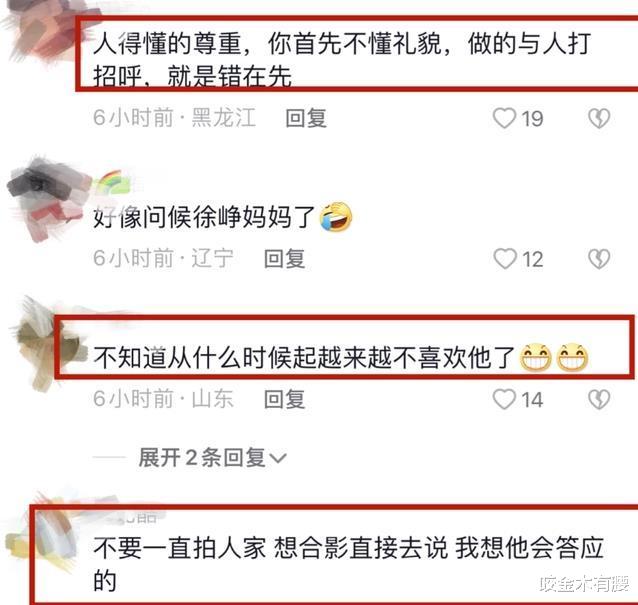Tap broken heart on Liaoning comment
Image resolution: width=638 pixels, height=605 pixels.
[599, 259]
